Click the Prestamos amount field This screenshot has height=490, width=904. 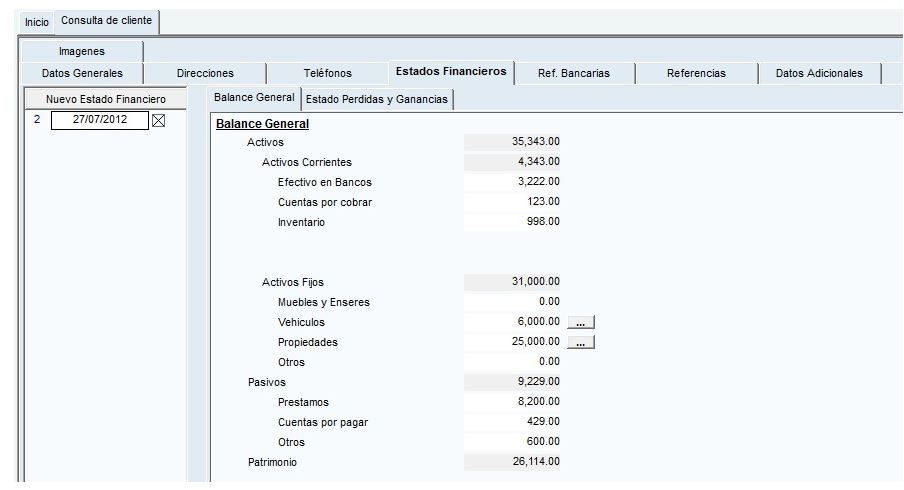(514, 402)
